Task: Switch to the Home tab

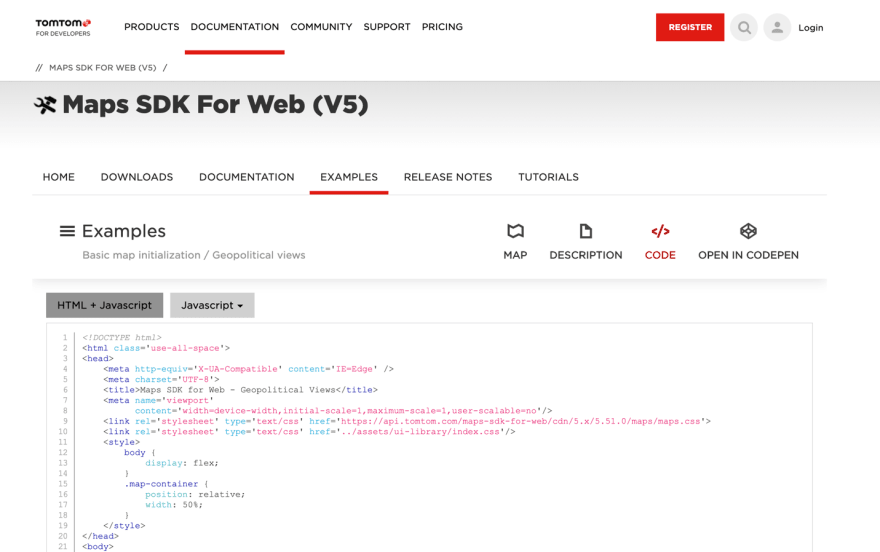Action: coord(58,177)
